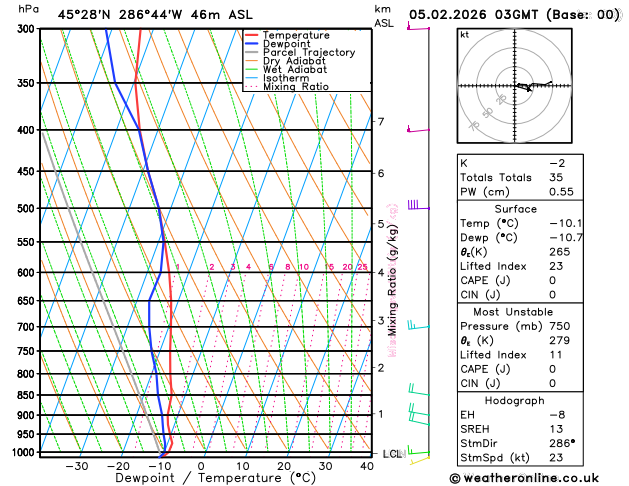629x486 pixels.
Task: Click the 5 km altitude label
Action: tap(381, 224)
